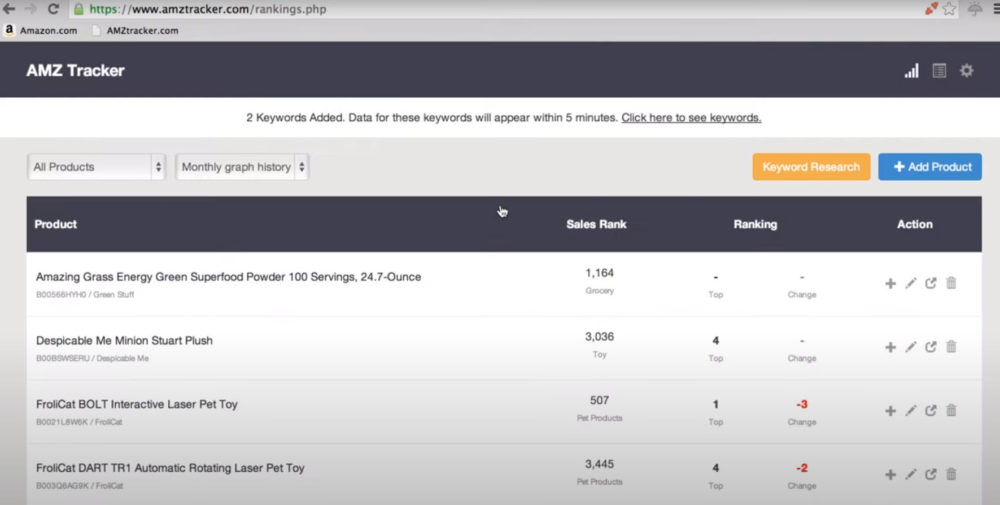1000x505 pixels.
Task: Click sales rank 3,445 value
Action: point(599,464)
